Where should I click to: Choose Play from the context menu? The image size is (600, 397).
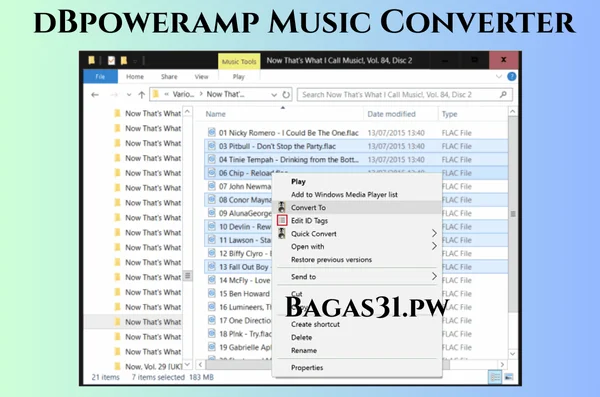298,181
